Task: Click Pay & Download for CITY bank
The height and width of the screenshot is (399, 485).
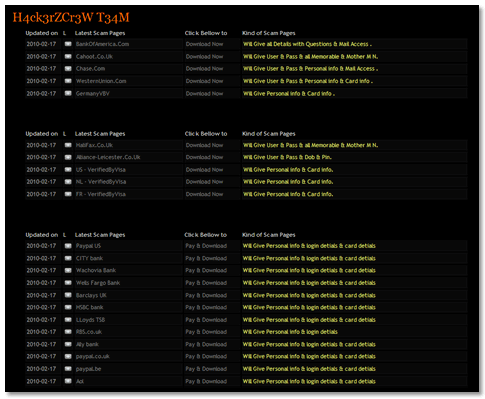Action: (x=206, y=258)
